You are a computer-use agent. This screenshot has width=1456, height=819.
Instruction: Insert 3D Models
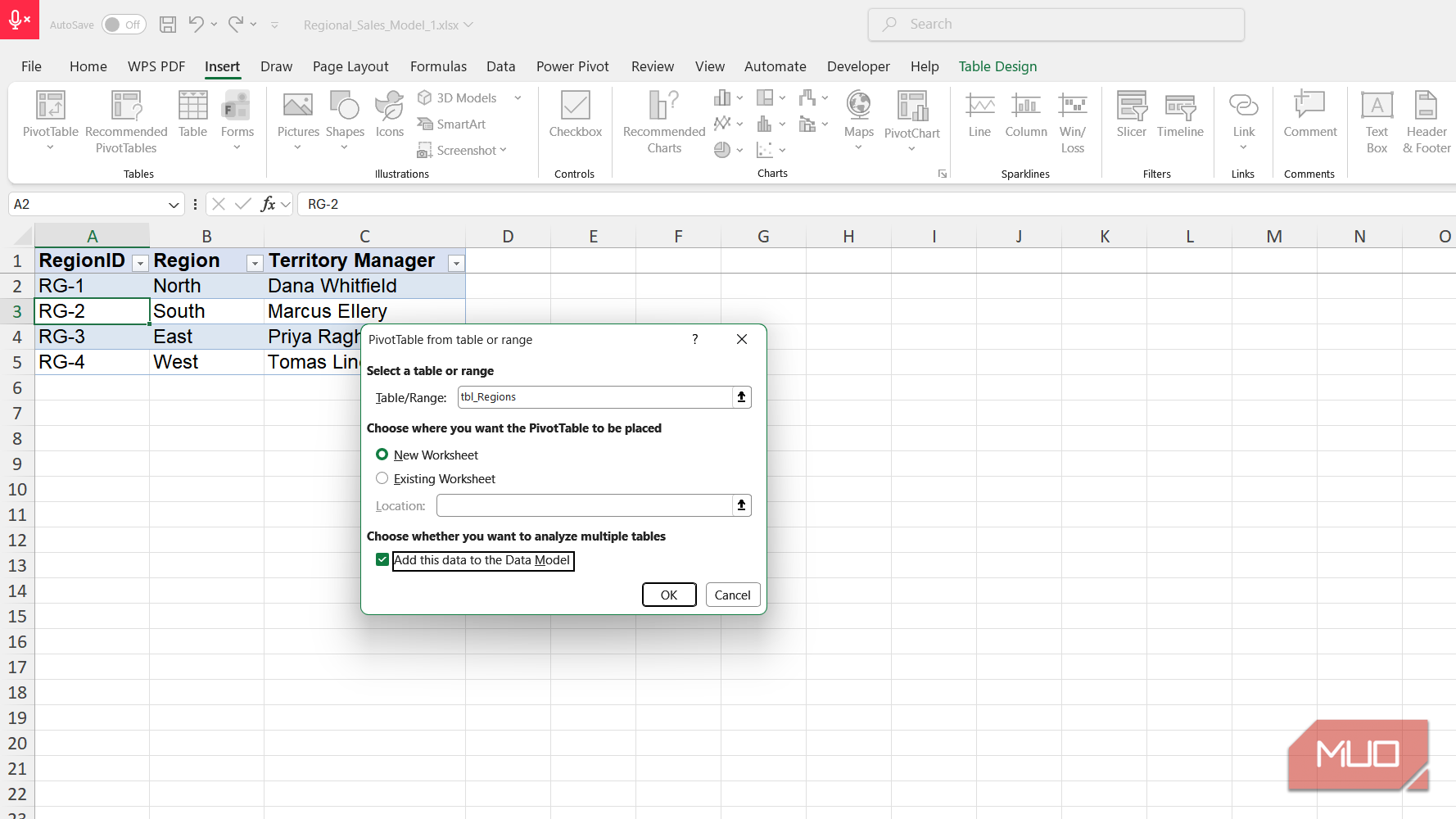(x=457, y=97)
